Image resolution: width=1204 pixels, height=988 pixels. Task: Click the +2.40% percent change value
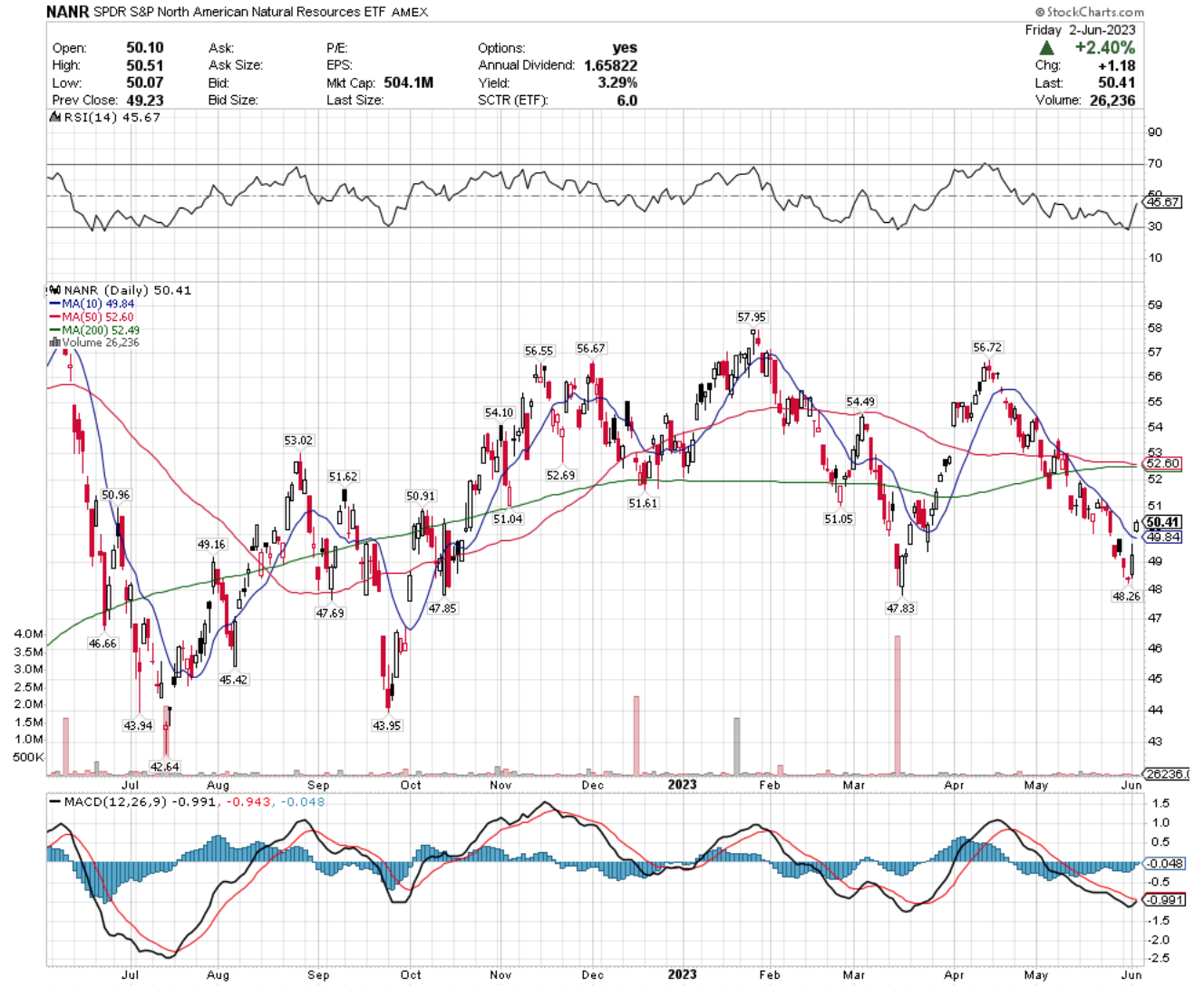click(1104, 48)
